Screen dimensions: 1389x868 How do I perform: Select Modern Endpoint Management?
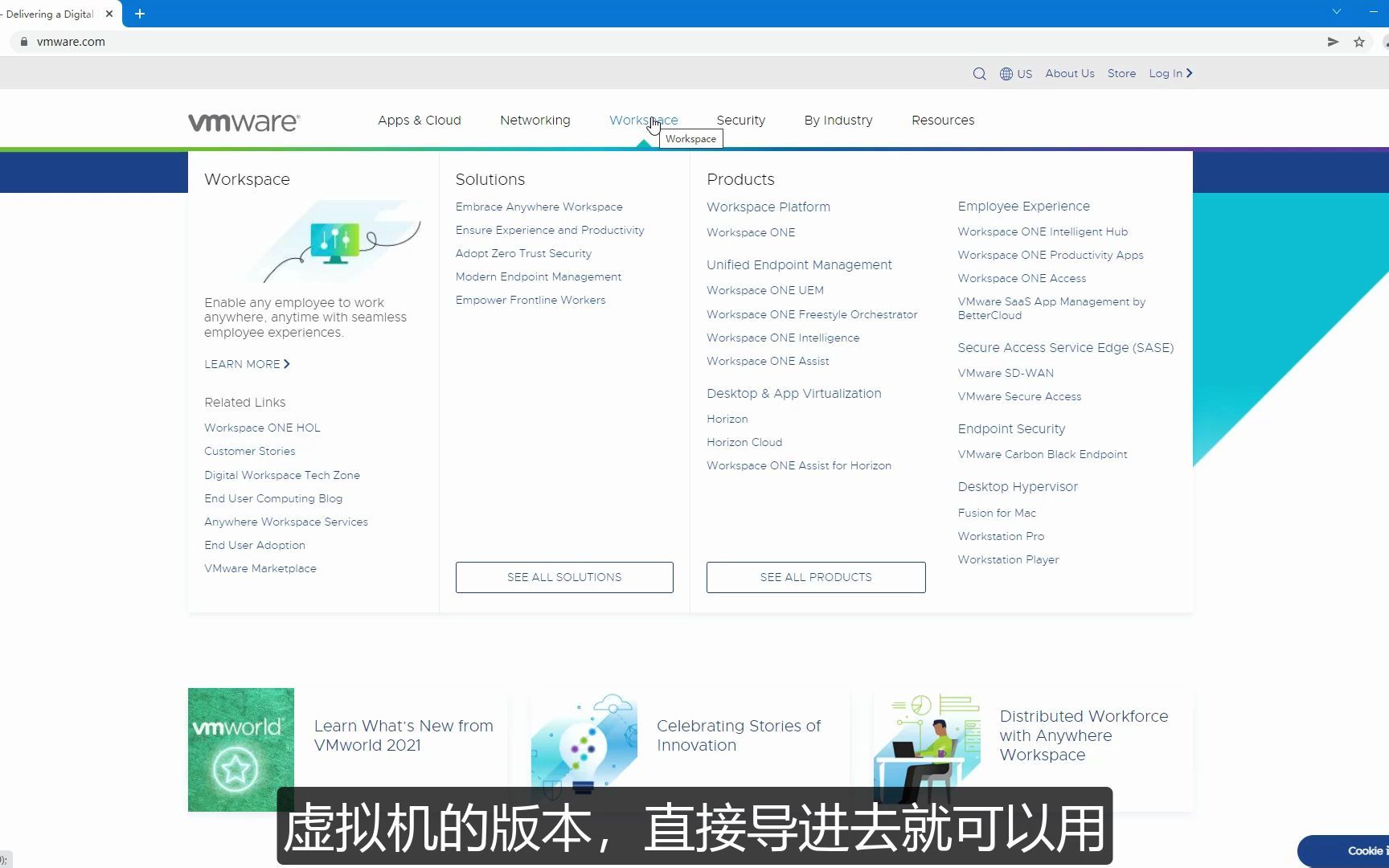(539, 276)
